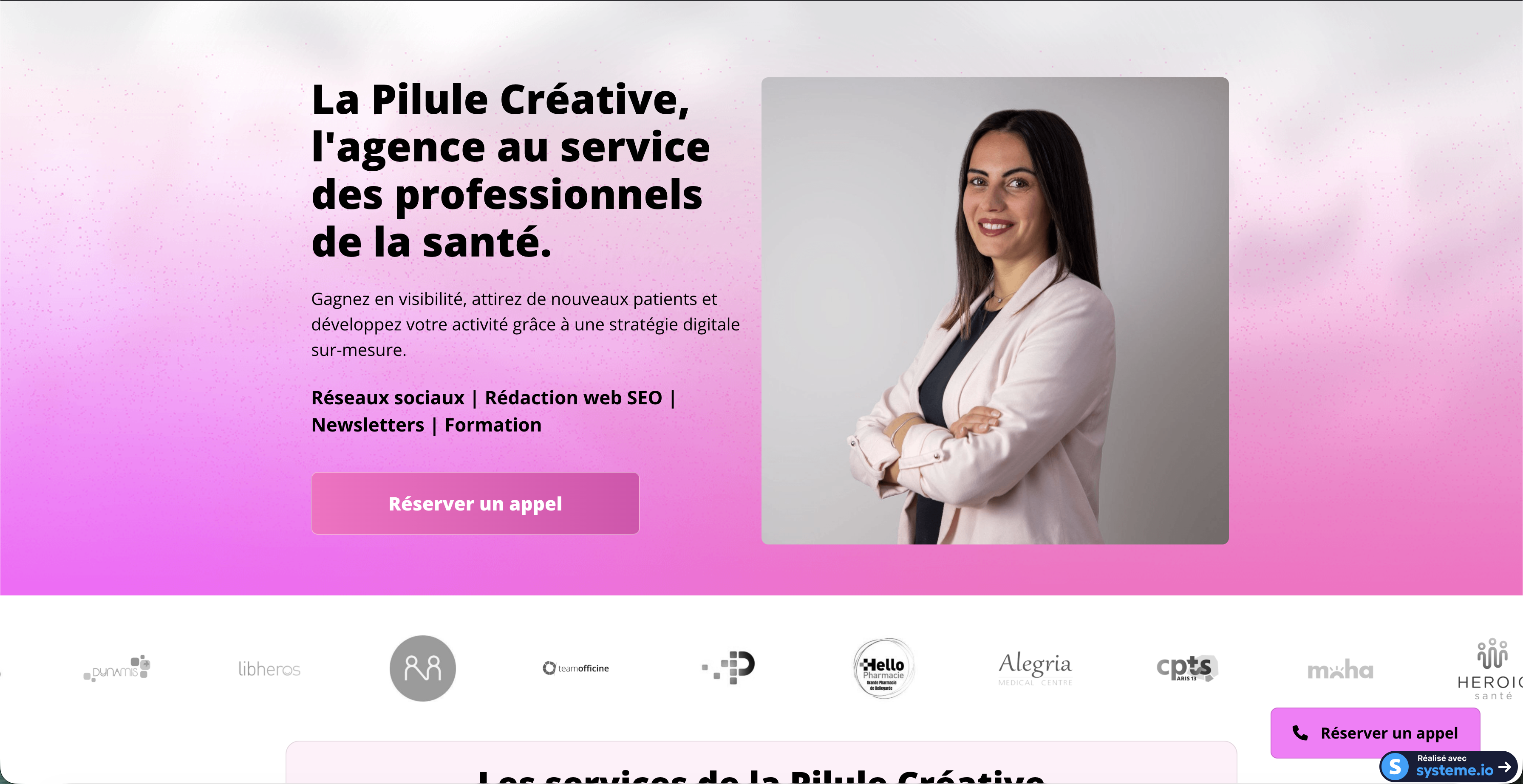This screenshot has height=784, width=1523.
Task: Click the phone icon in floating button
Action: 1299,733
